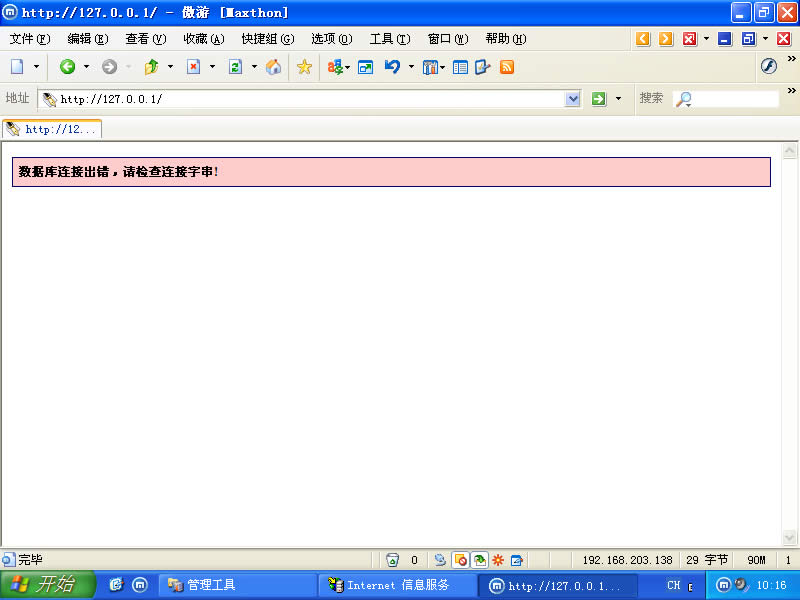Click the 29 字节 status entry
Image resolution: width=800 pixels, height=600 pixels.
tap(707, 560)
